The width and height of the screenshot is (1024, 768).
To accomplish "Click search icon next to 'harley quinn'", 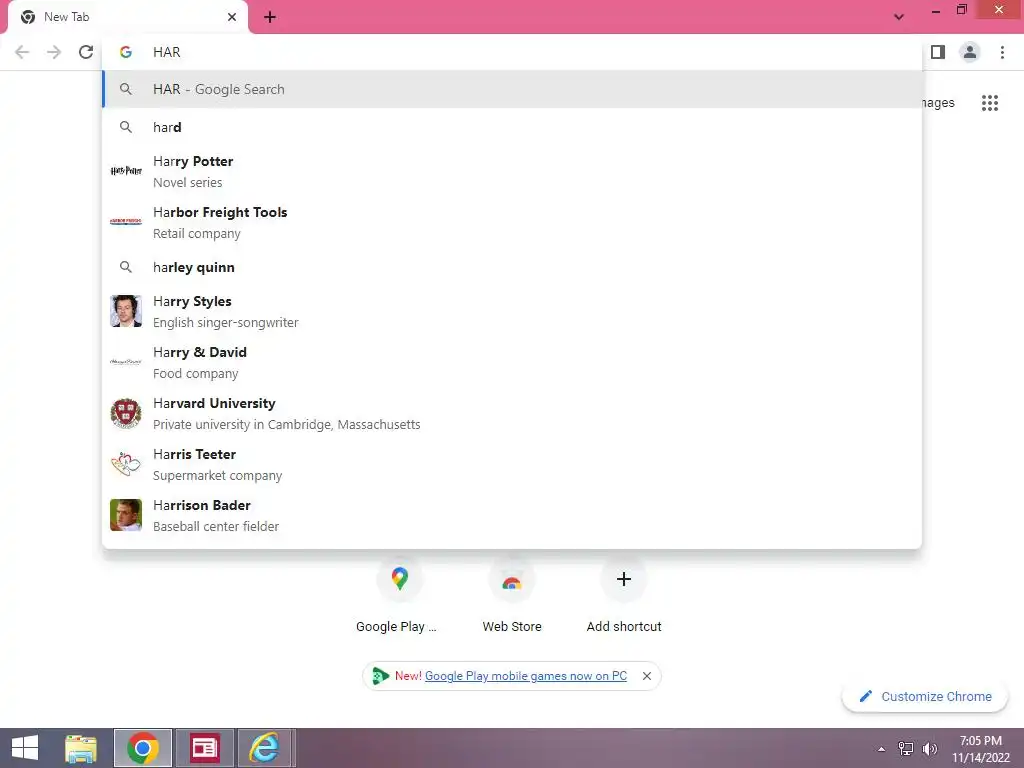I will coord(126,266).
